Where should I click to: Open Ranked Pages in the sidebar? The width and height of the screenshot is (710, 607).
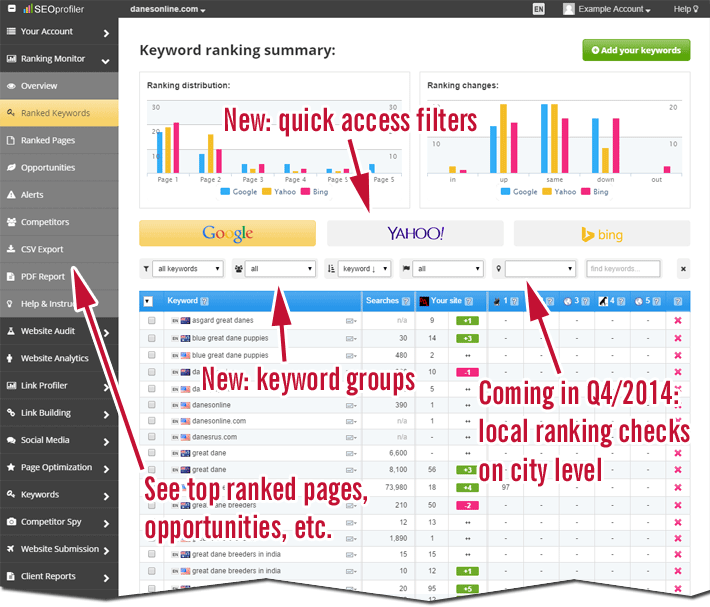click(x=48, y=140)
